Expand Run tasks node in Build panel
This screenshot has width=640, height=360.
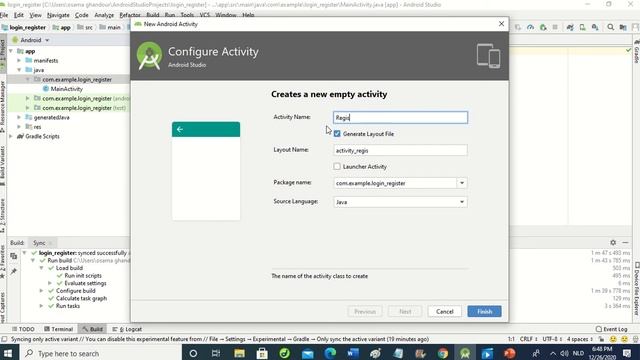pos(41,306)
